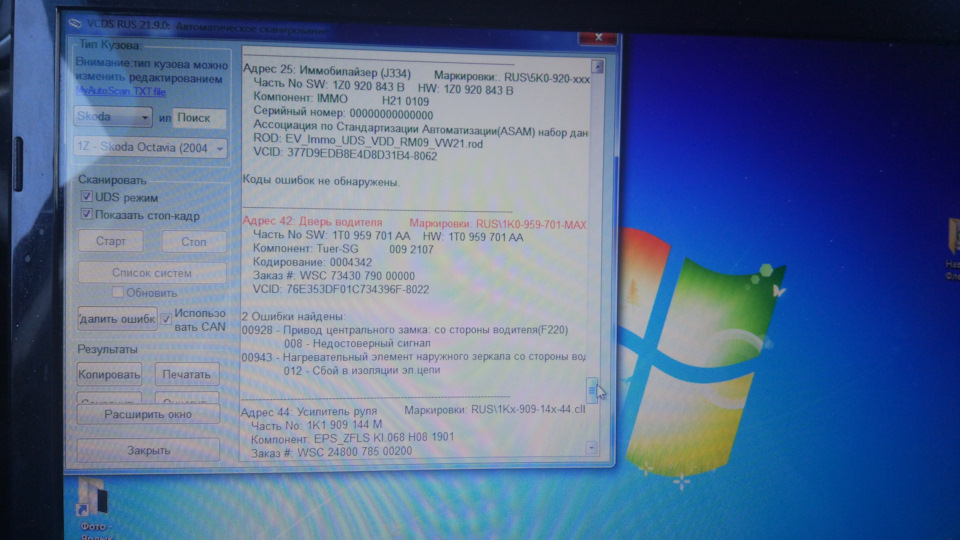Click the Печатать results button
960x540 pixels.
pyautogui.click(x=187, y=374)
